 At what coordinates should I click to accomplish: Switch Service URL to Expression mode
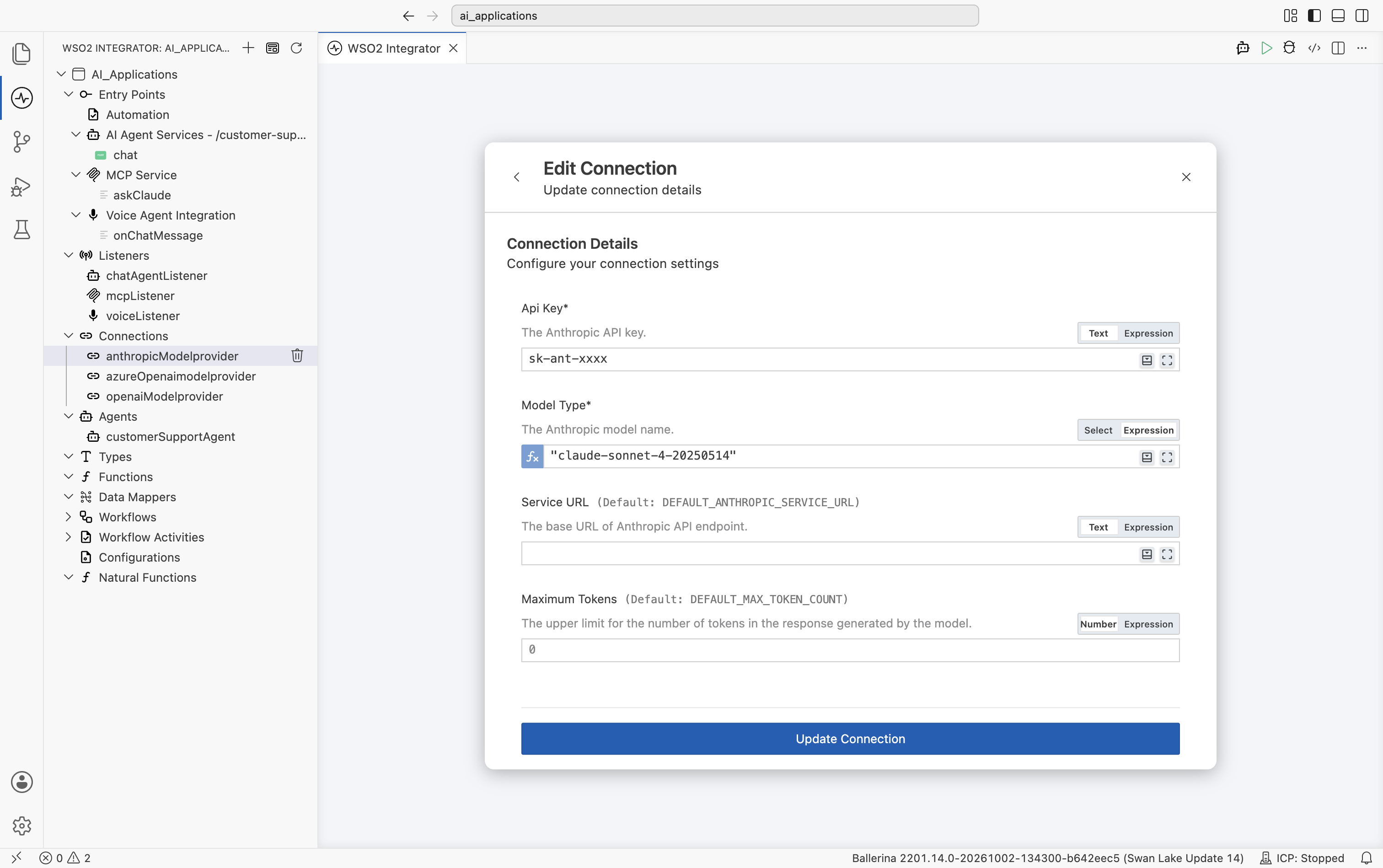[x=1148, y=527]
